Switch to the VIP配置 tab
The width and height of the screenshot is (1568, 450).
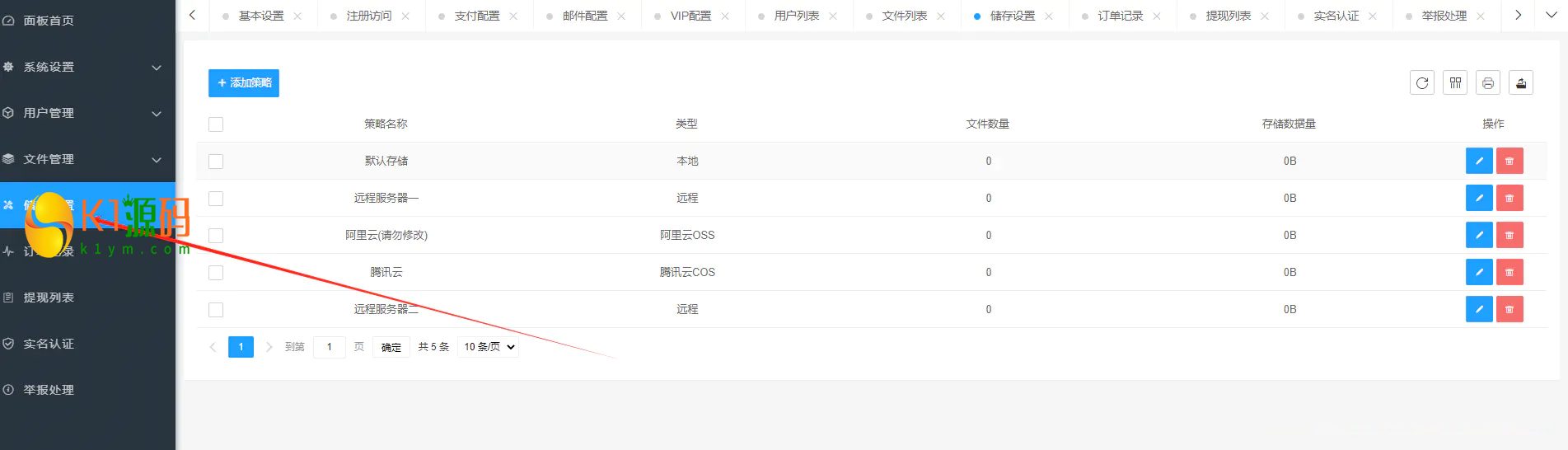tap(690, 16)
